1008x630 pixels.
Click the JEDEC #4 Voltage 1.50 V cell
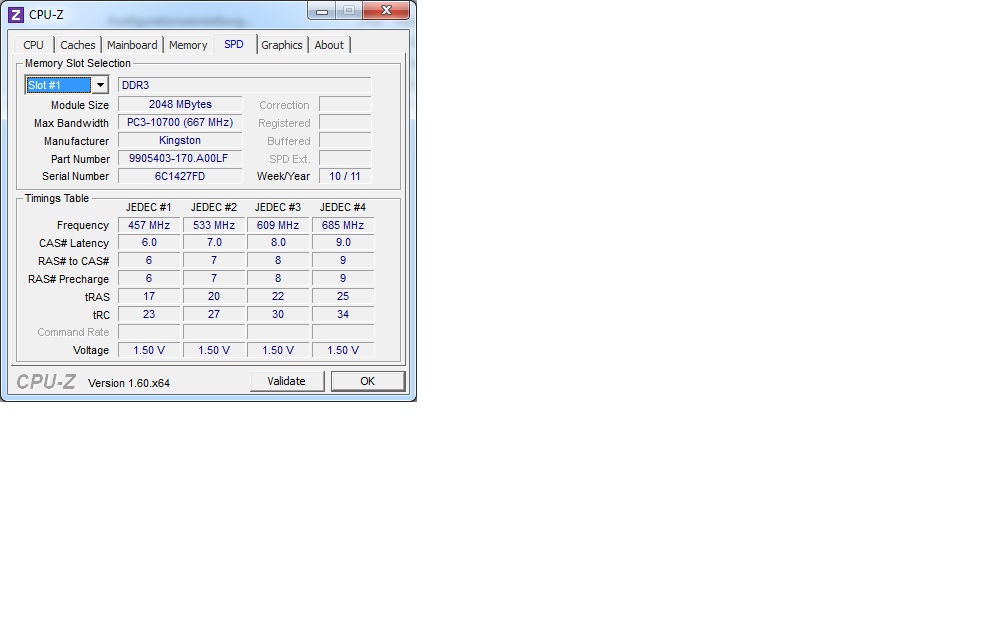[x=343, y=350]
